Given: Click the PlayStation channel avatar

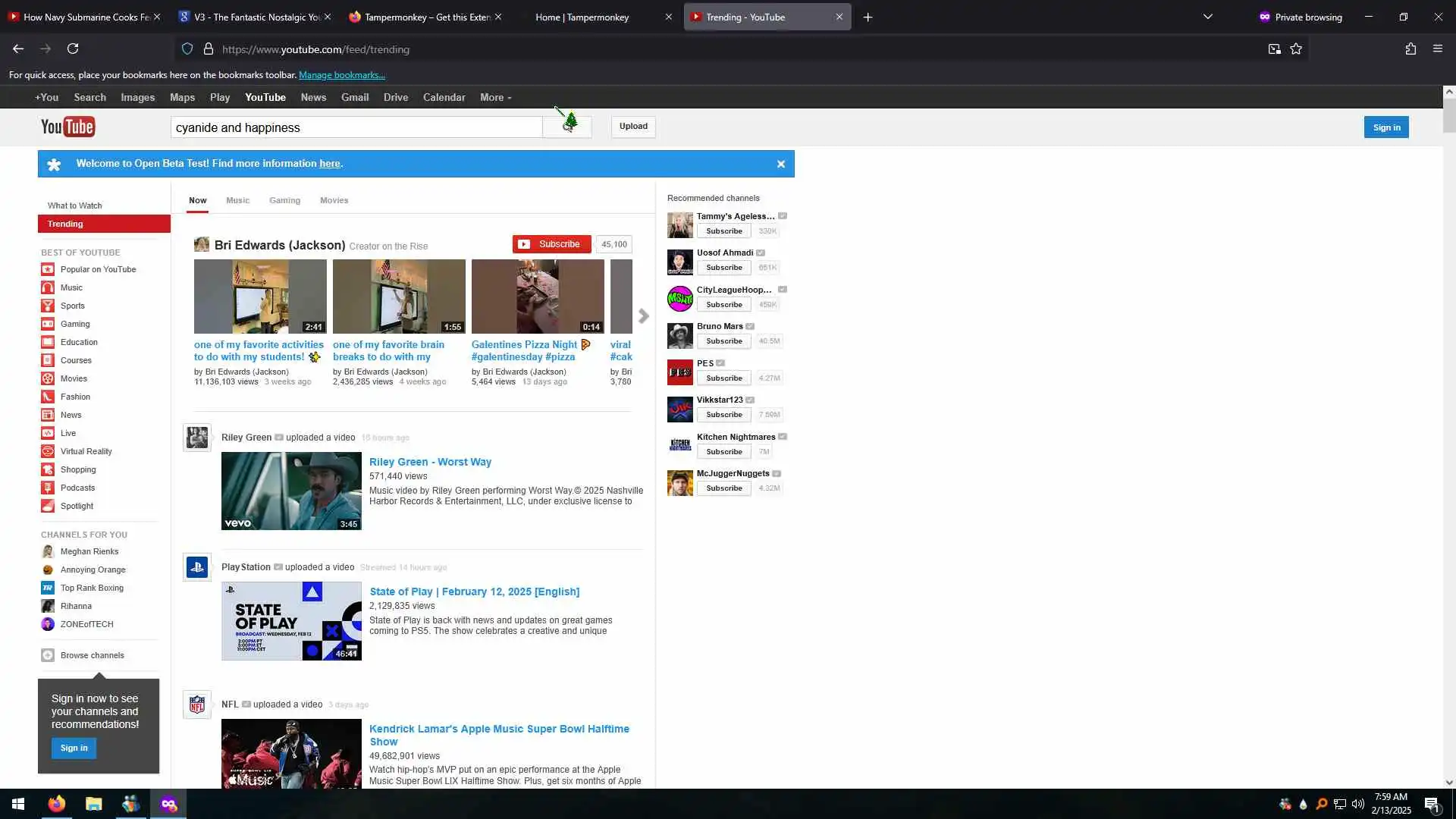Looking at the screenshot, I should [x=197, y=567].
